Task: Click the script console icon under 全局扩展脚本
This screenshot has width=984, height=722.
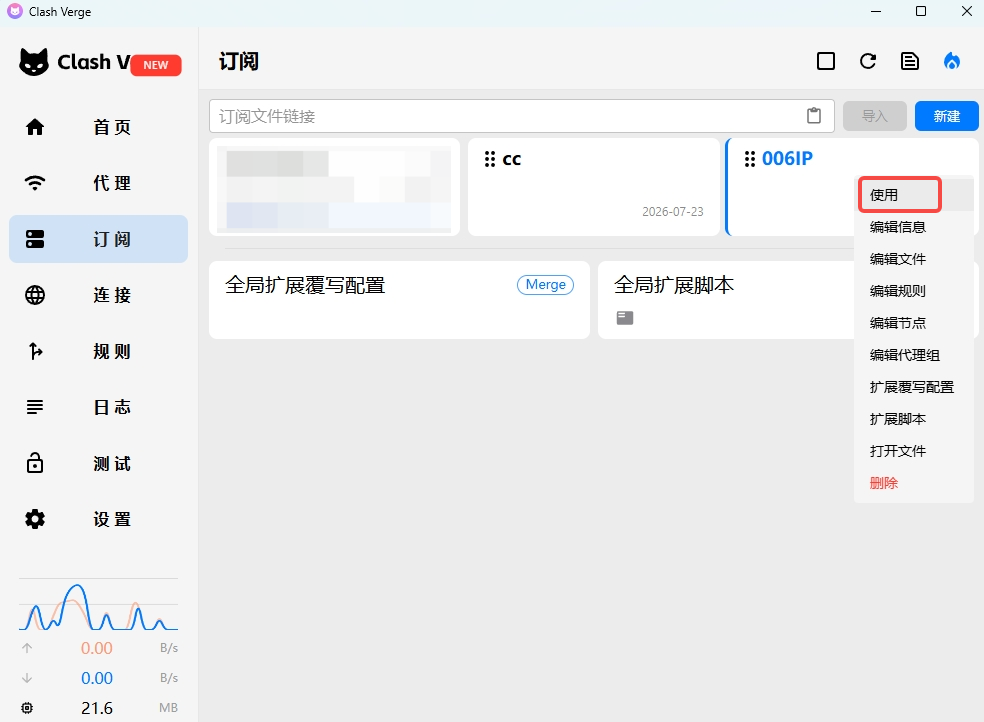Action: pos(625,318)
